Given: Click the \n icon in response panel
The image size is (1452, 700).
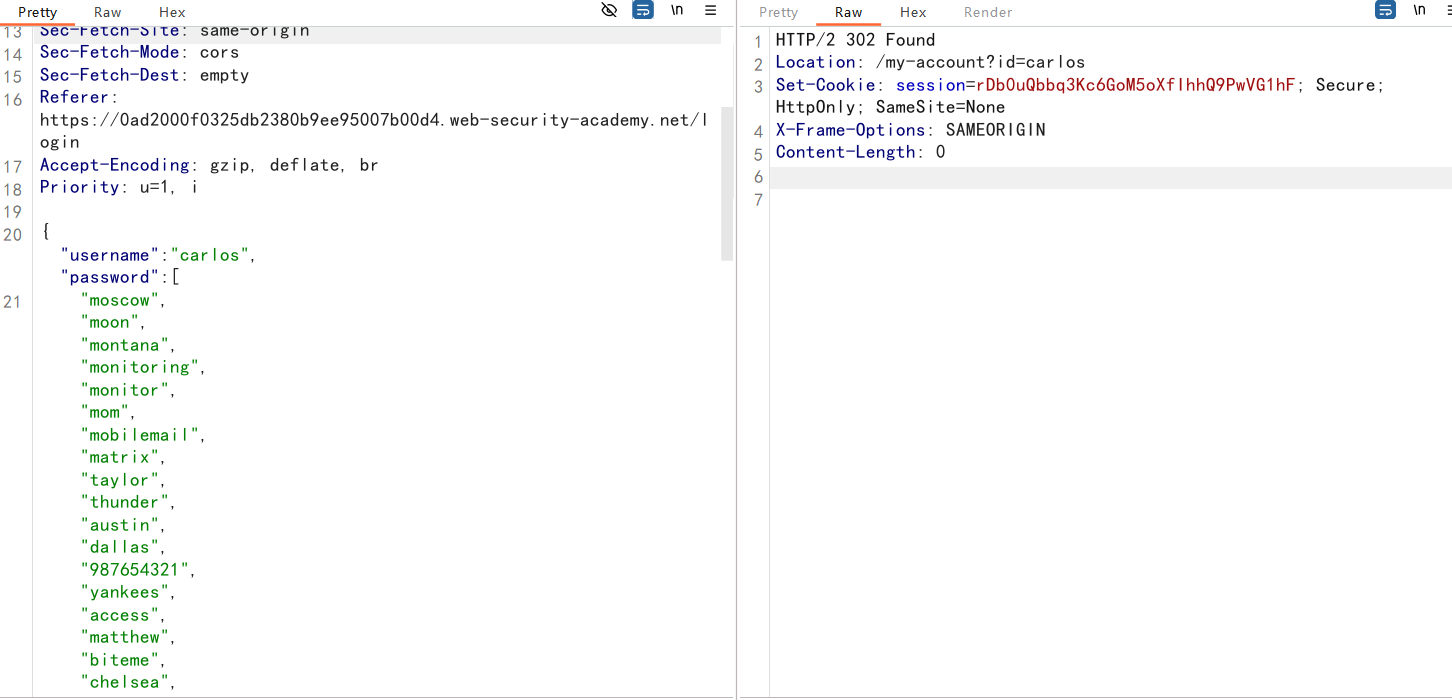Looking at the screenshot, I should click(x=1419, y=10).
